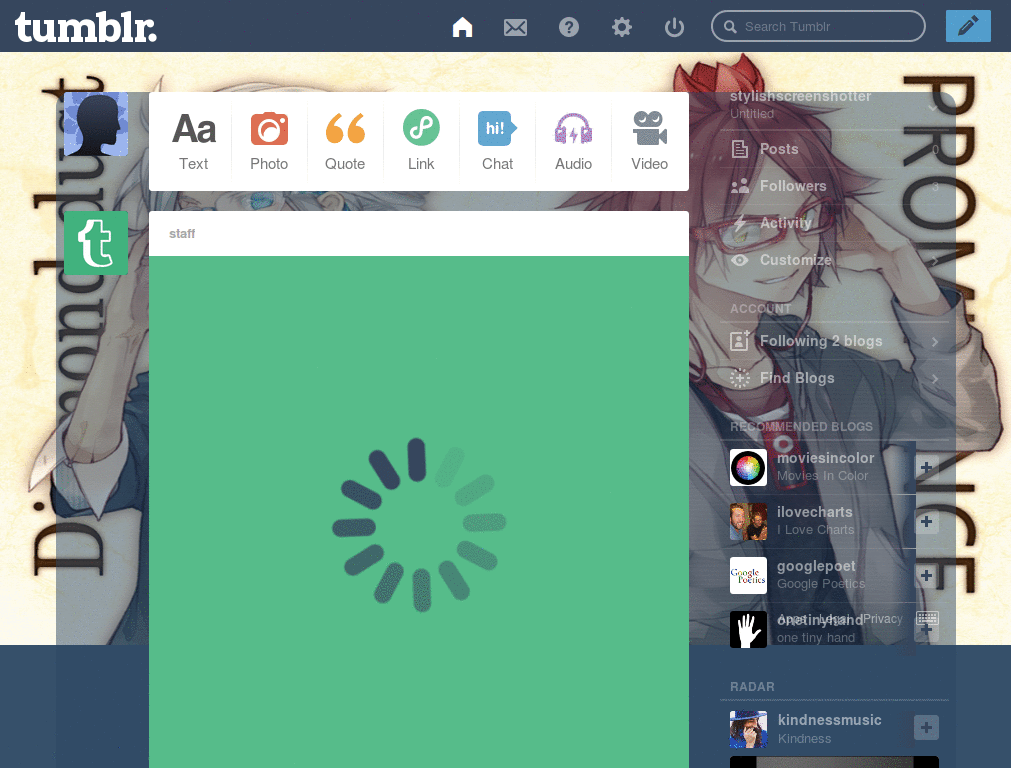Viewport: 1024px width, 768px height.
Task: Open the moviesincolor recommended blog
Action: [x=825, y=458]
